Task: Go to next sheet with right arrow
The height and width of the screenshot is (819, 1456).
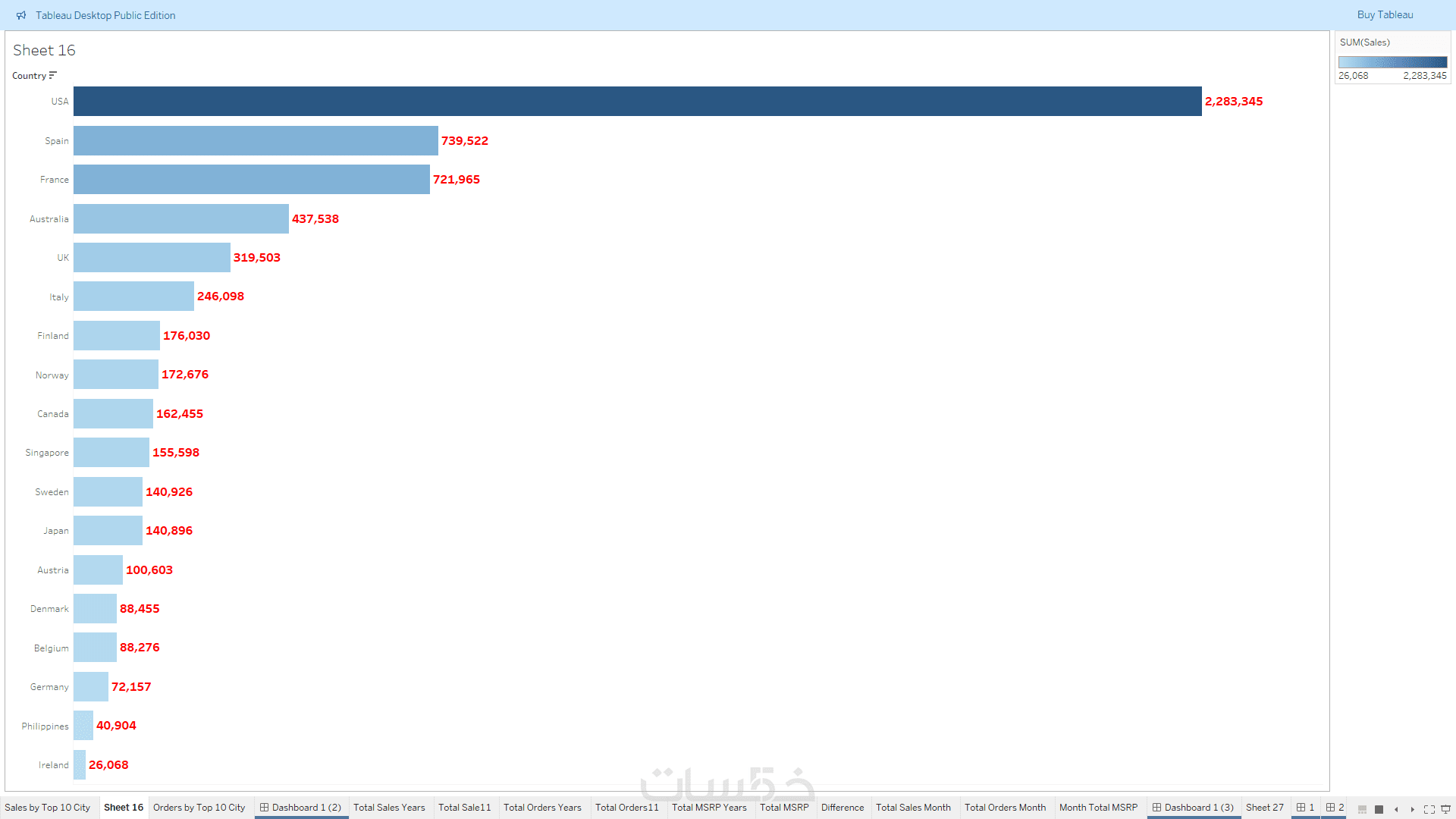Action: [x=1412, y=809]
